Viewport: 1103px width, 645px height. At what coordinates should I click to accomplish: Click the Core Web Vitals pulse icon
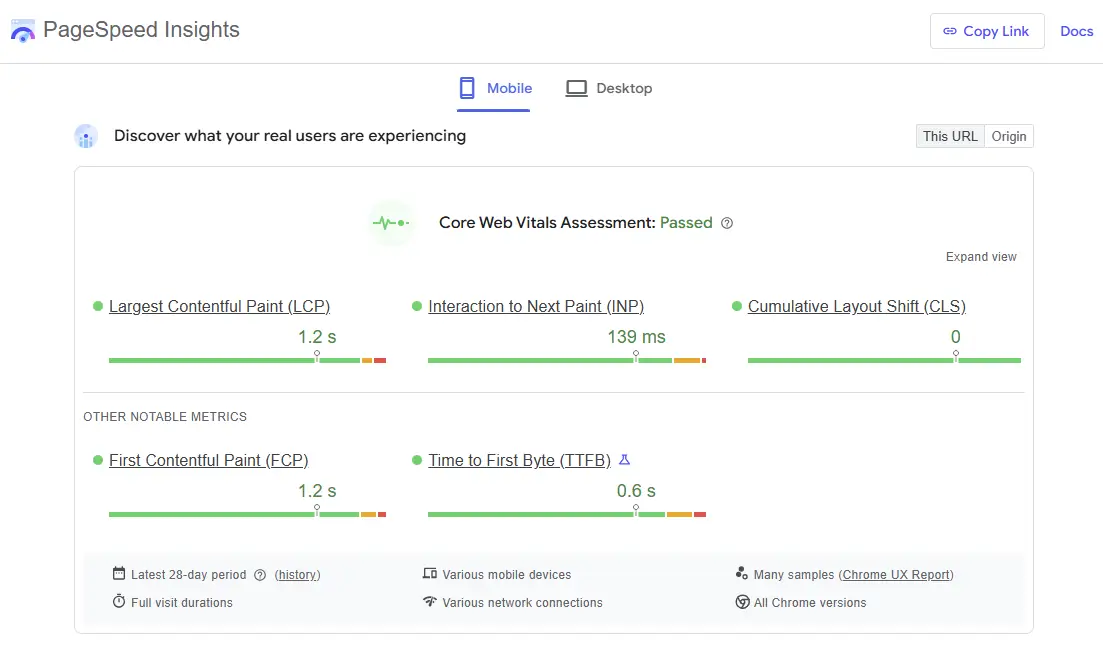(x=391, y=223)
